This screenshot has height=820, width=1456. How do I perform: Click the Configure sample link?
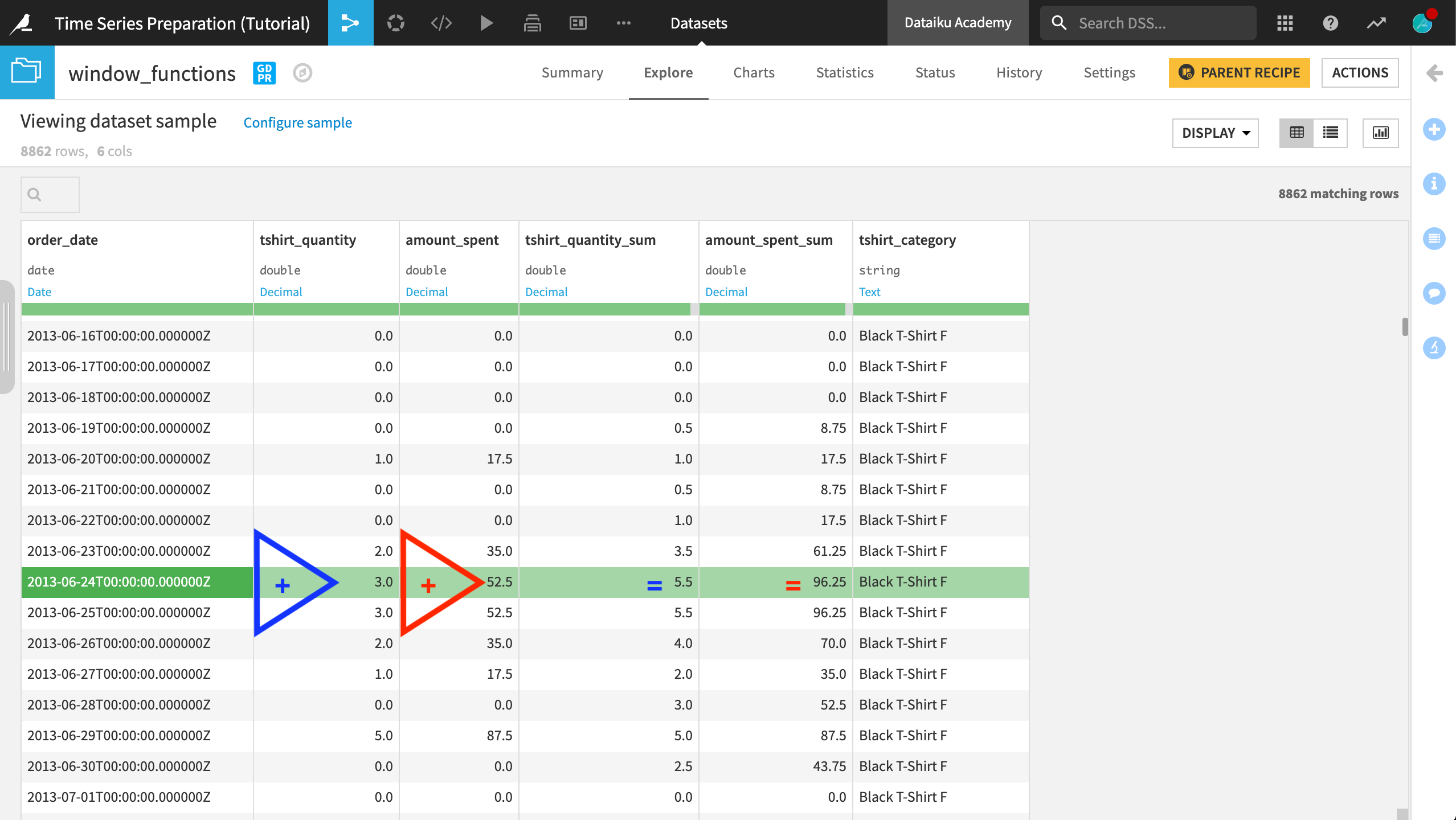click(x=297, y=122)
